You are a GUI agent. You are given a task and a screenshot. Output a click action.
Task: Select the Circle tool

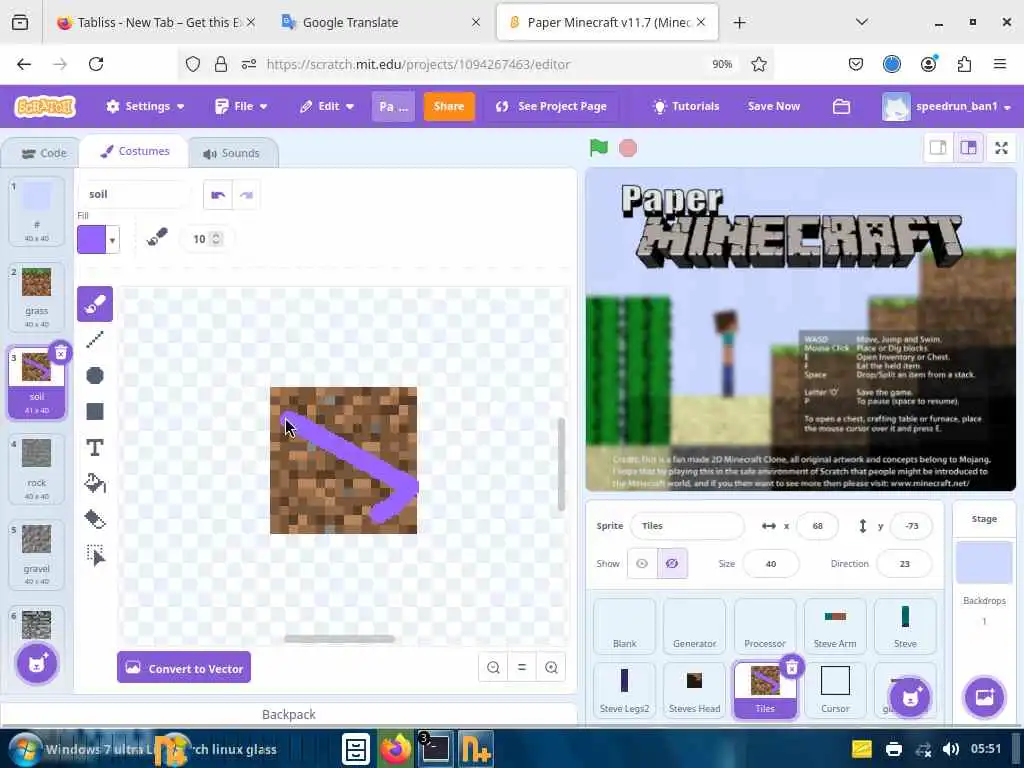[95, 376]
